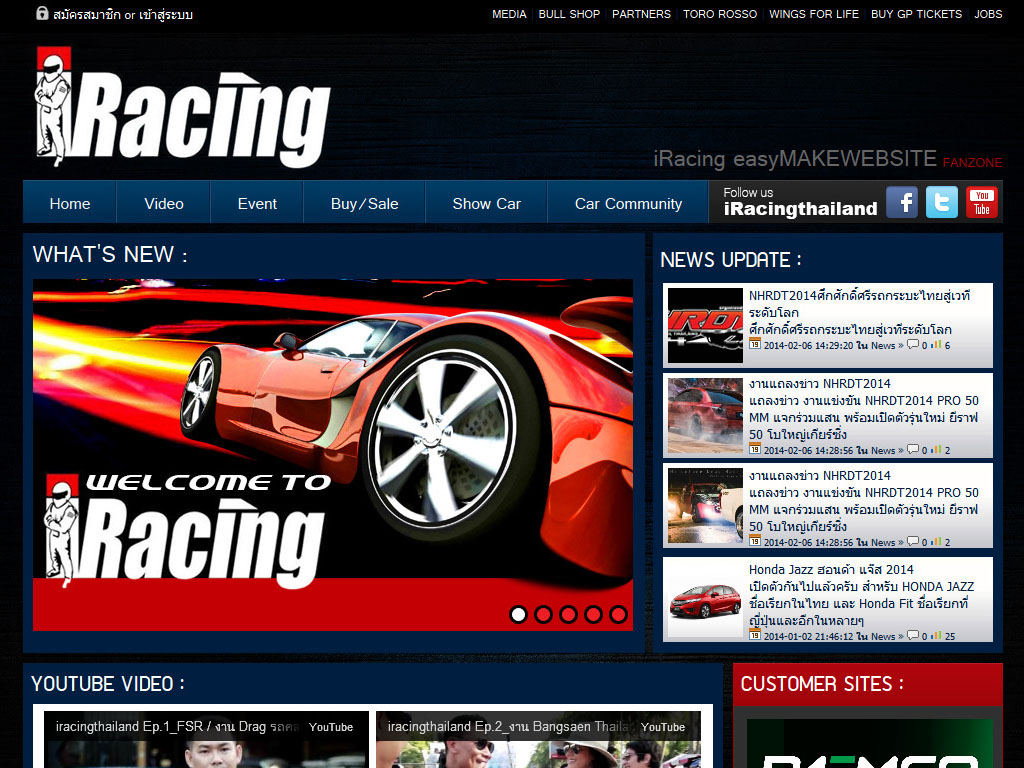Viewport: 1024px width, 768px height.
Task: Open the Show Car navigation tab
Action: click(x=486, y=203)
